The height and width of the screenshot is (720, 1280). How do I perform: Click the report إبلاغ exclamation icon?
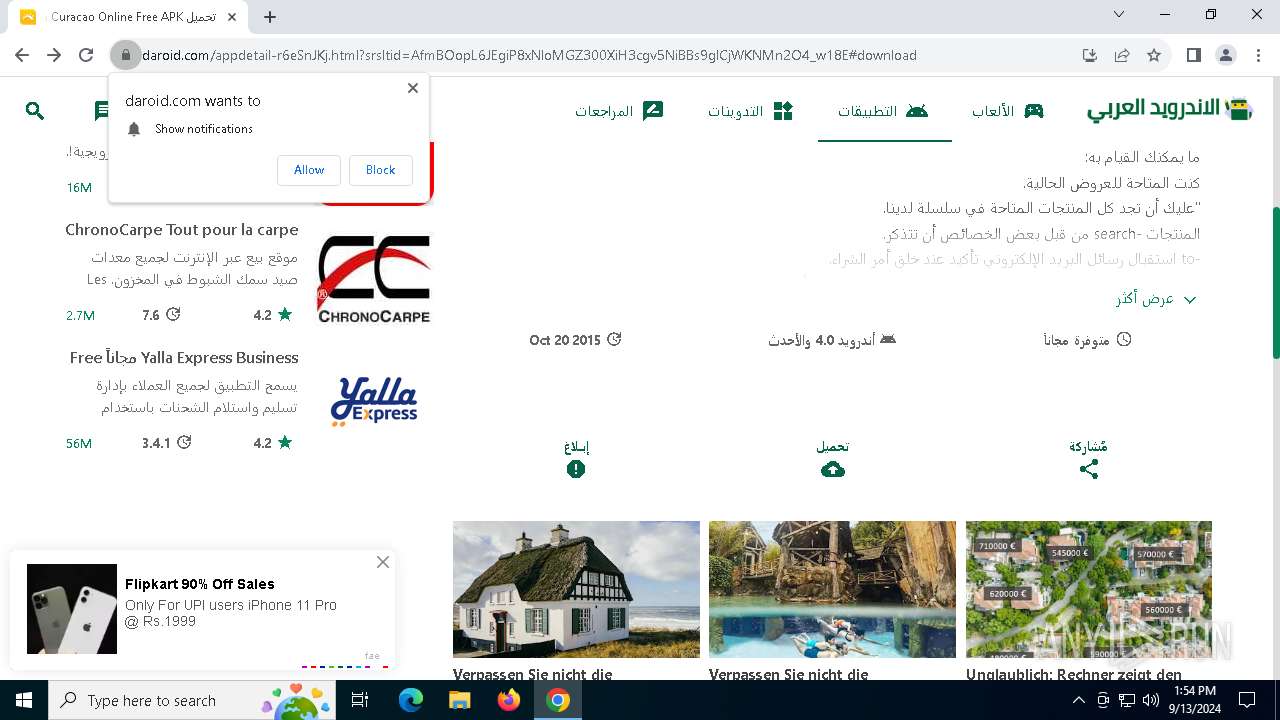click(576, 469)
